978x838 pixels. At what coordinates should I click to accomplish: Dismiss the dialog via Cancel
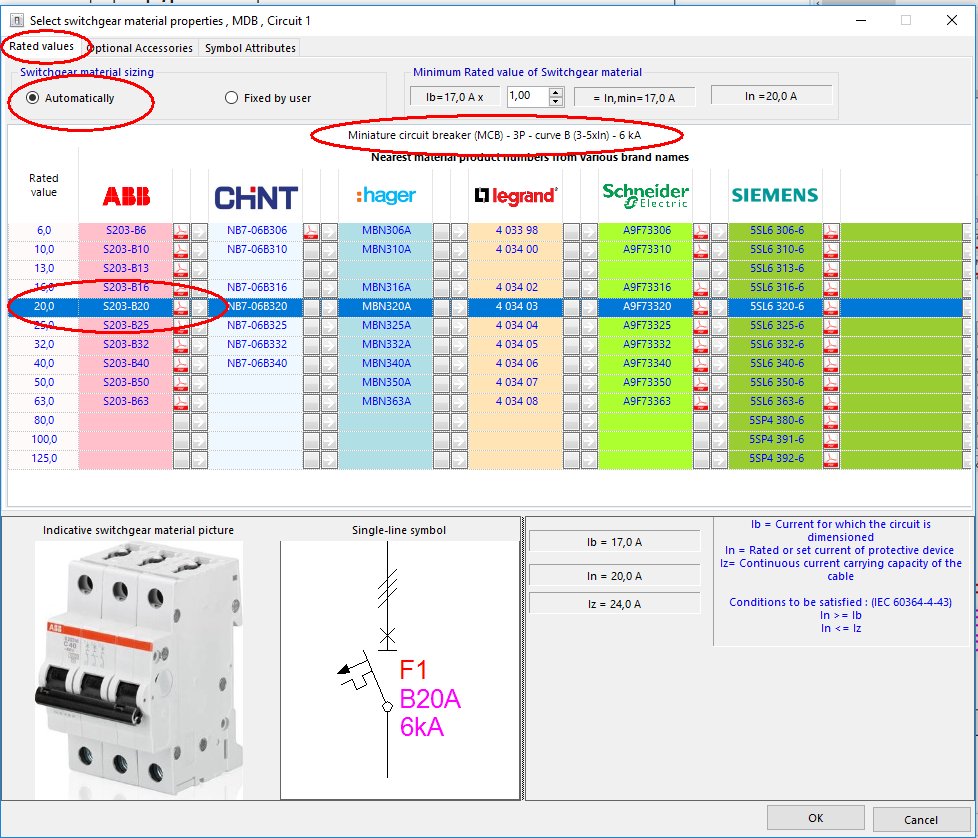pos(921,818)
